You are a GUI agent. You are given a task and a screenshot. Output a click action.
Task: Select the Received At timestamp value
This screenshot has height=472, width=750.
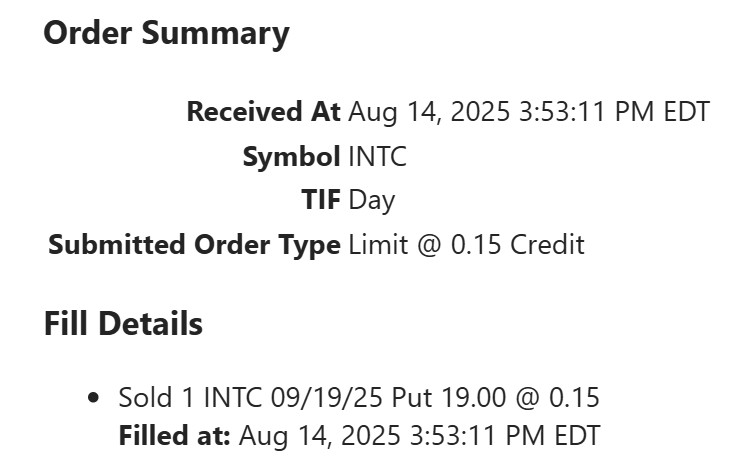point(529,111)
